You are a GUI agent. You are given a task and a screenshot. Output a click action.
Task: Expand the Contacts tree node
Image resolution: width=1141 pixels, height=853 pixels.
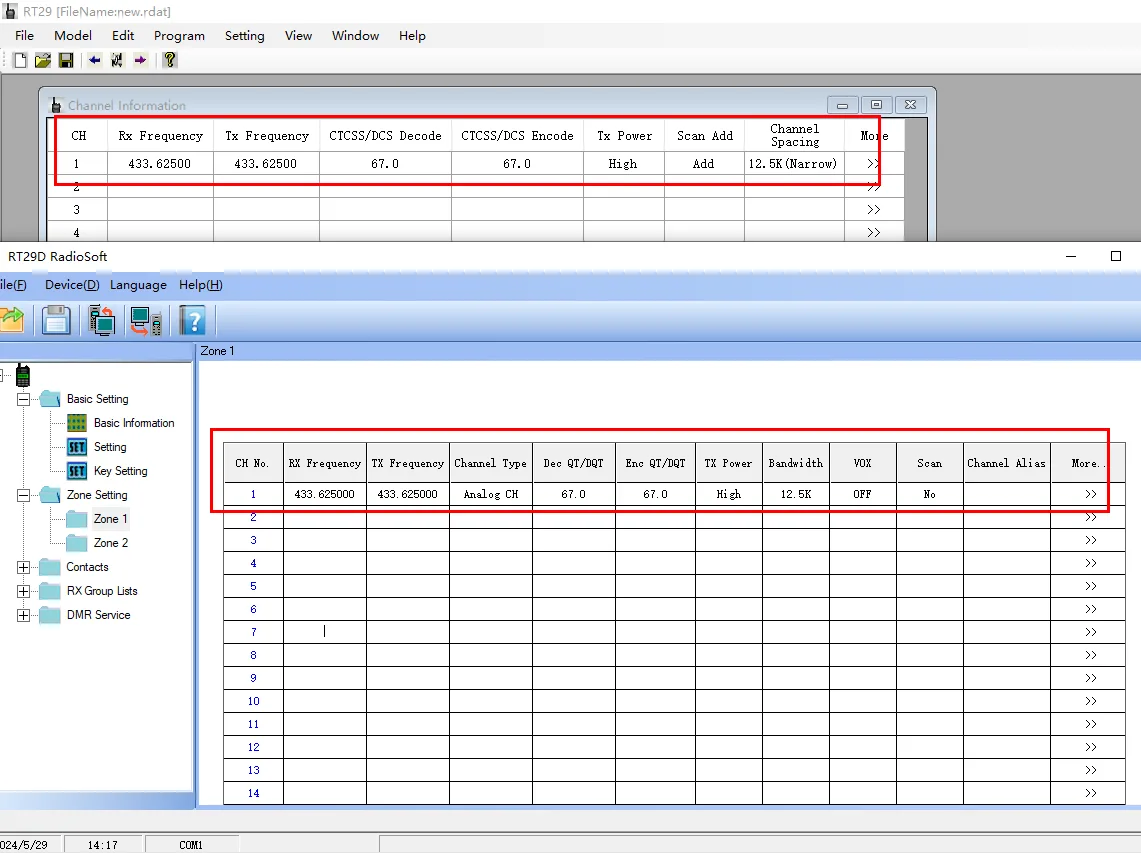[x=23, y=567]
